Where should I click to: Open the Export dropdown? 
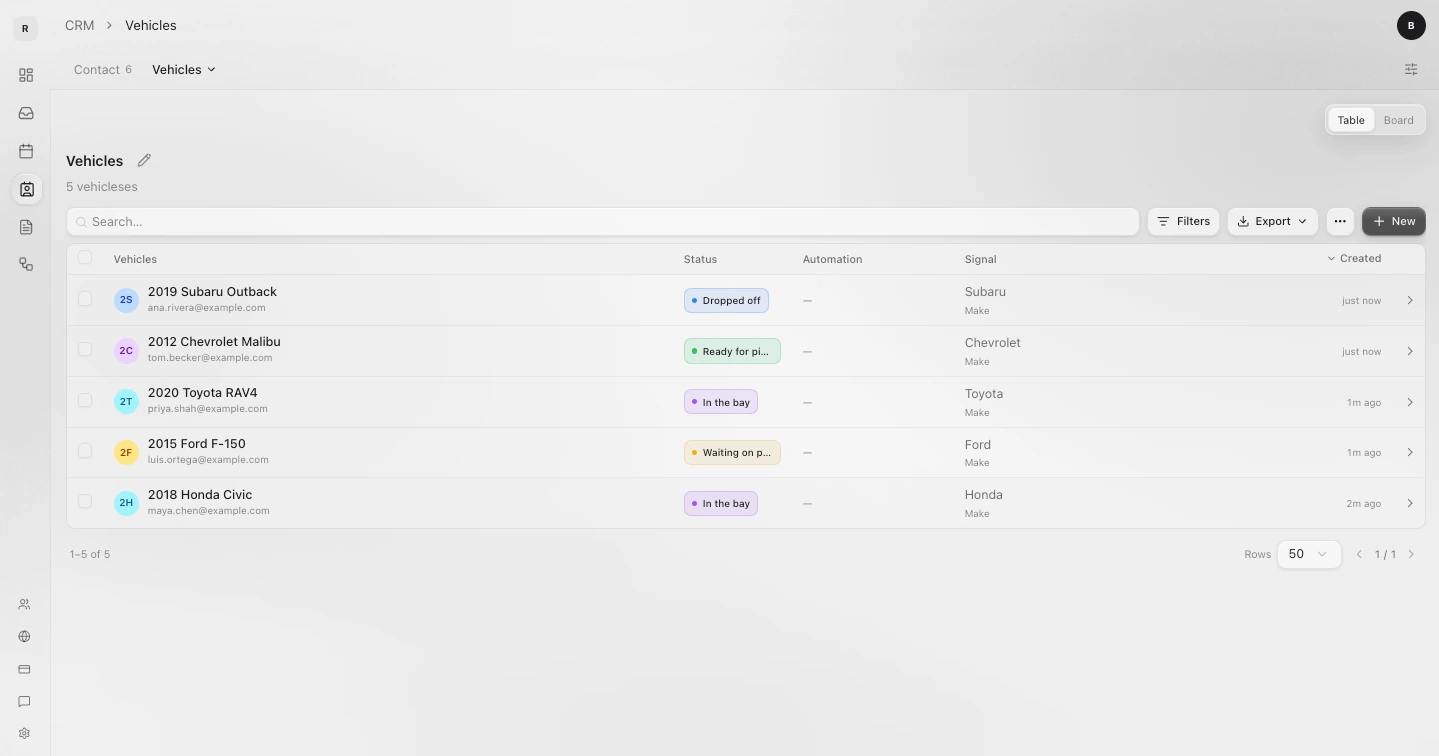point(1272,221)
